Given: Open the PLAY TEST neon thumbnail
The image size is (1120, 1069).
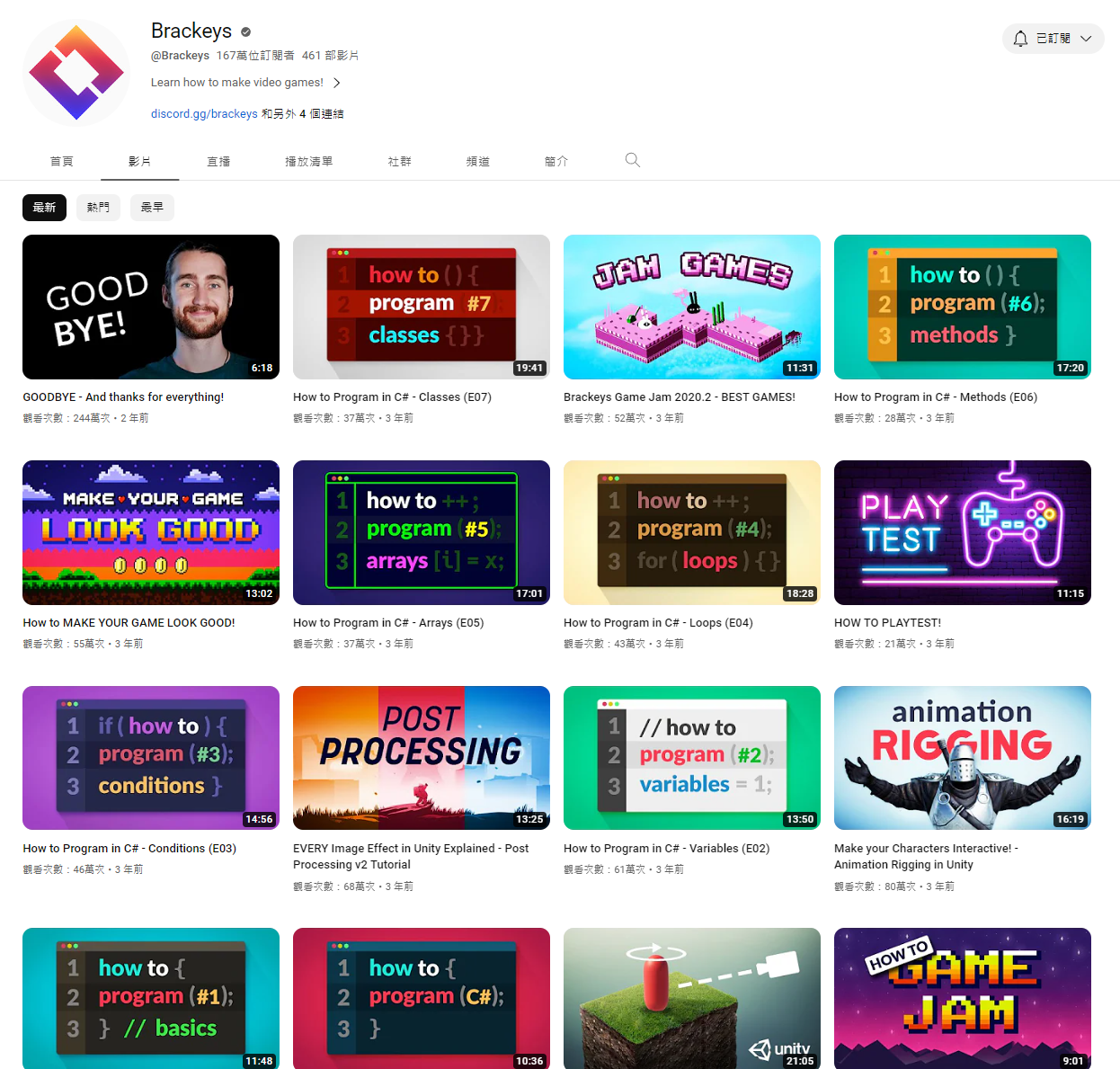Looking at the screenshot, I should click(963, 532).
